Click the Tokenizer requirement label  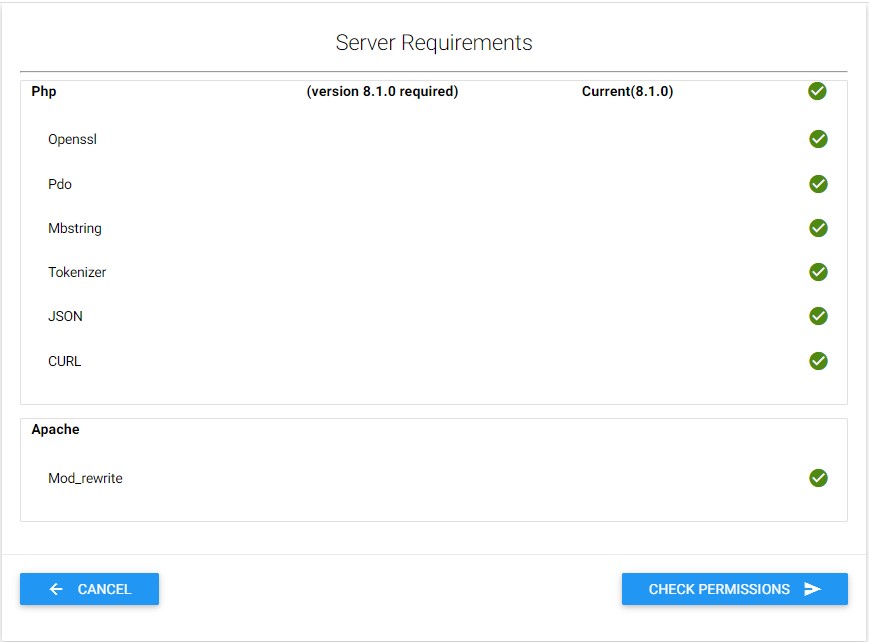(x=77, y=273)
